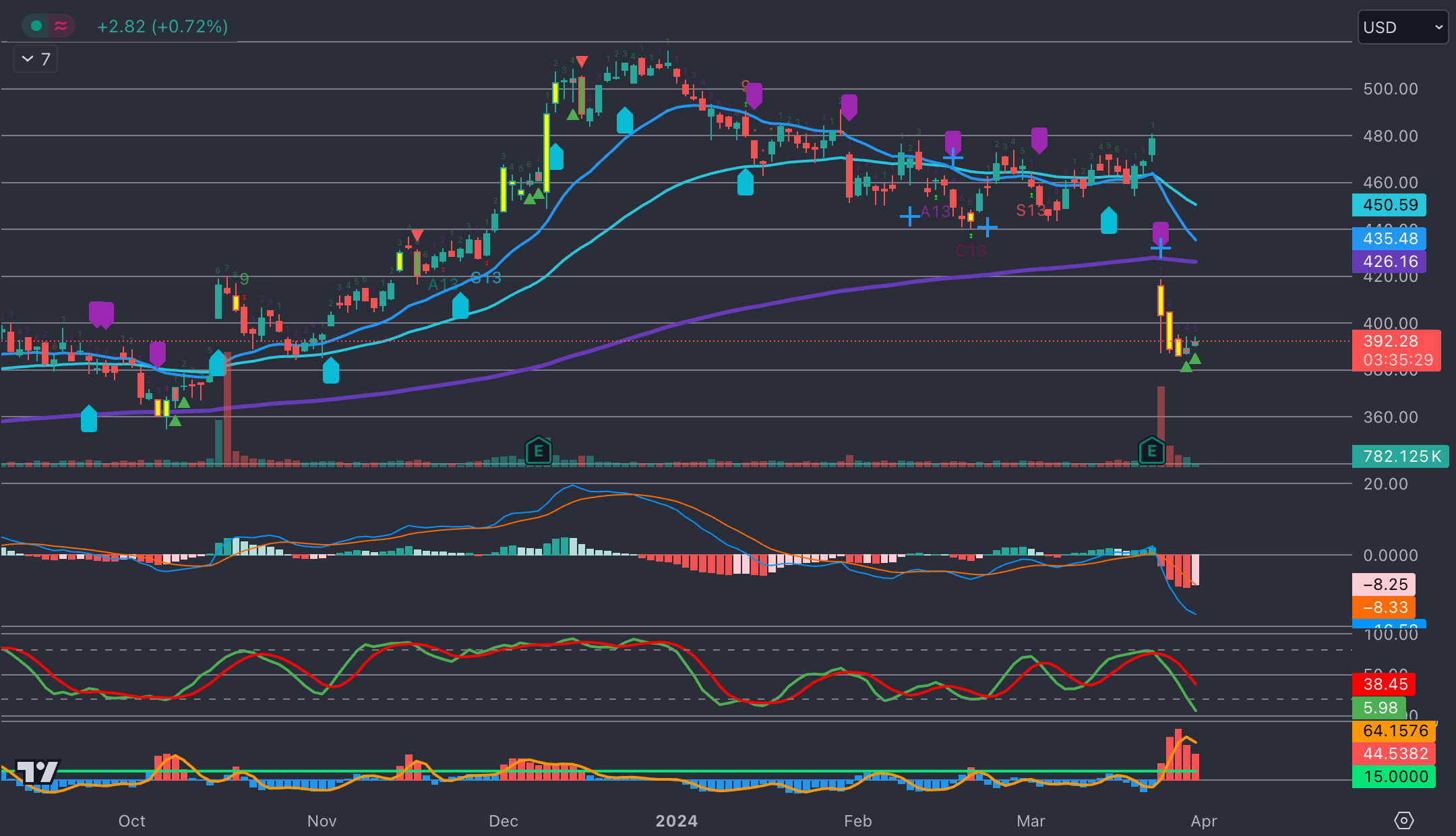Click the 435.48 moving average price label

pyautogui.click(x=1389, y=239)
